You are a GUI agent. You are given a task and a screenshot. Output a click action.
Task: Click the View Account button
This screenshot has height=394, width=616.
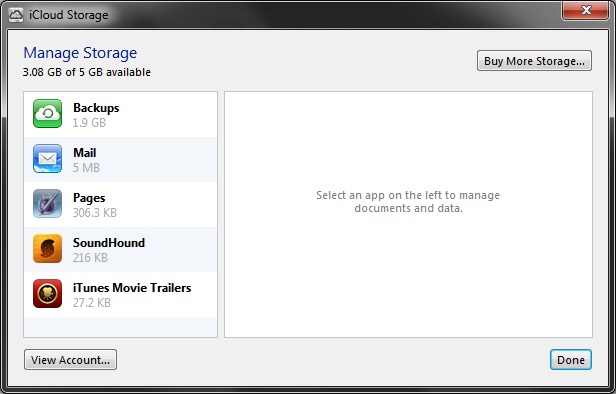(70, 360)
